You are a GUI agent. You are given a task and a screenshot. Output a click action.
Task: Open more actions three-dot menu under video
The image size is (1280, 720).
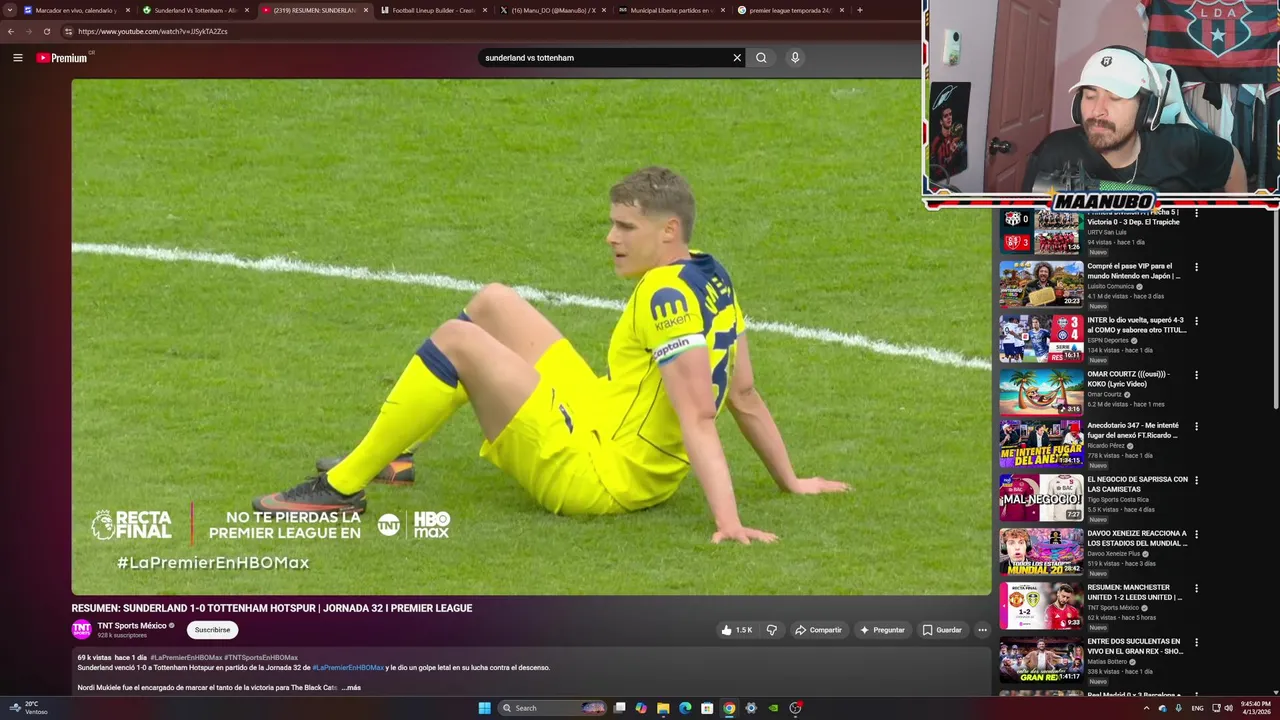[x=982, y=630]
